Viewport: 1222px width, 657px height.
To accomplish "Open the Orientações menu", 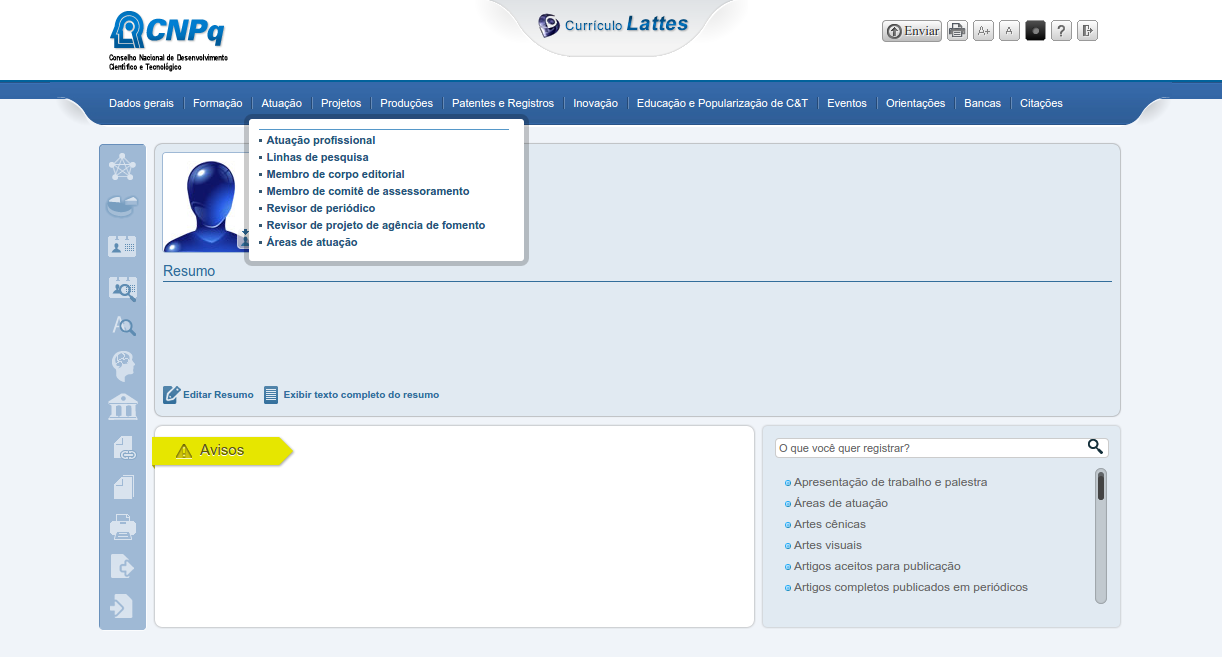I will 915,103.
